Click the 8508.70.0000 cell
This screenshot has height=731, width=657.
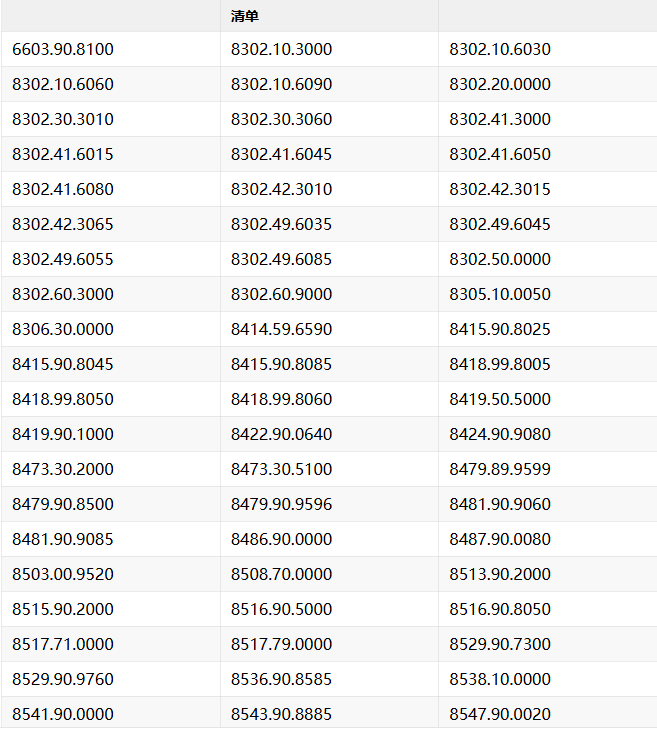click(281, 574)
